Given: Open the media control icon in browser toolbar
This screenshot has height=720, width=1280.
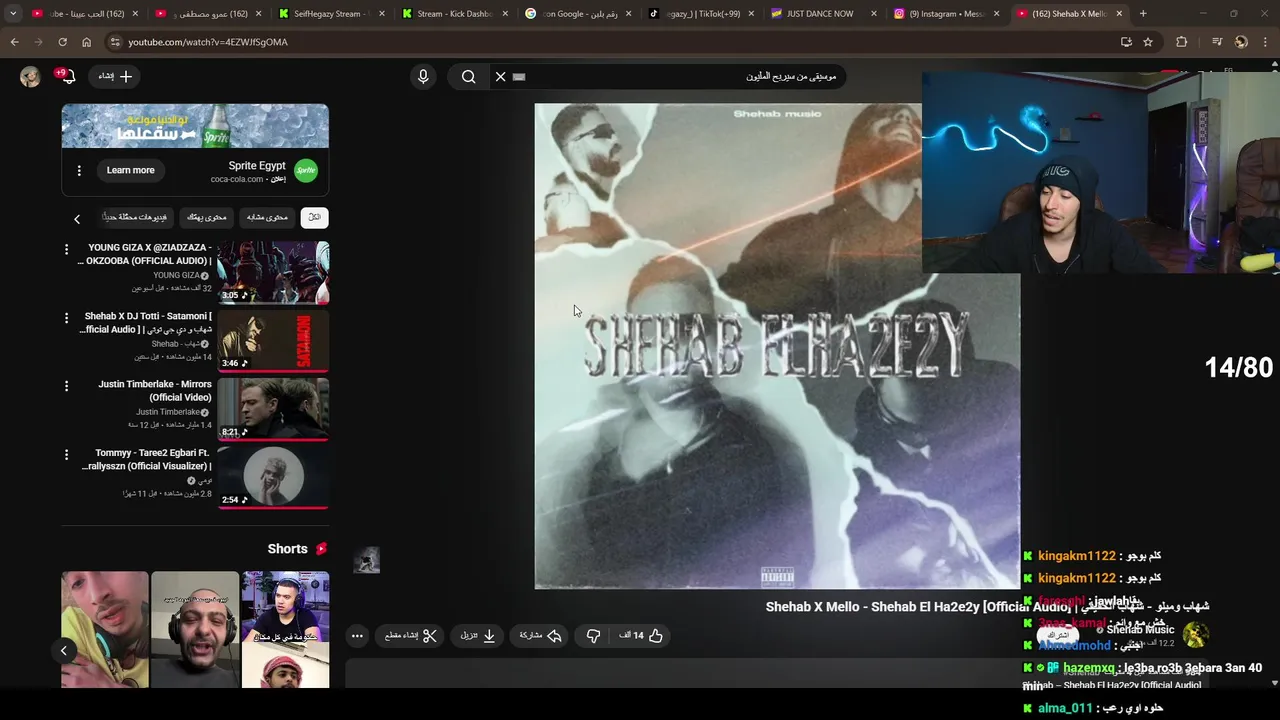Looking at the screenshot, I should [1217, 42].
